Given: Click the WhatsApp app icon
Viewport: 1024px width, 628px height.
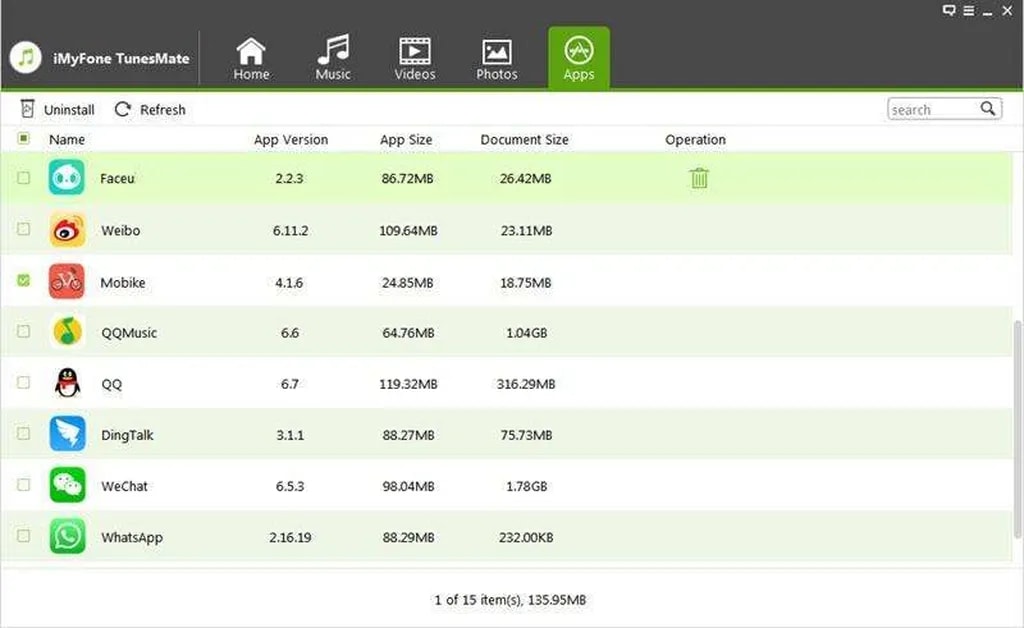Looking at the screenshot, I should (x=67, y=537).
